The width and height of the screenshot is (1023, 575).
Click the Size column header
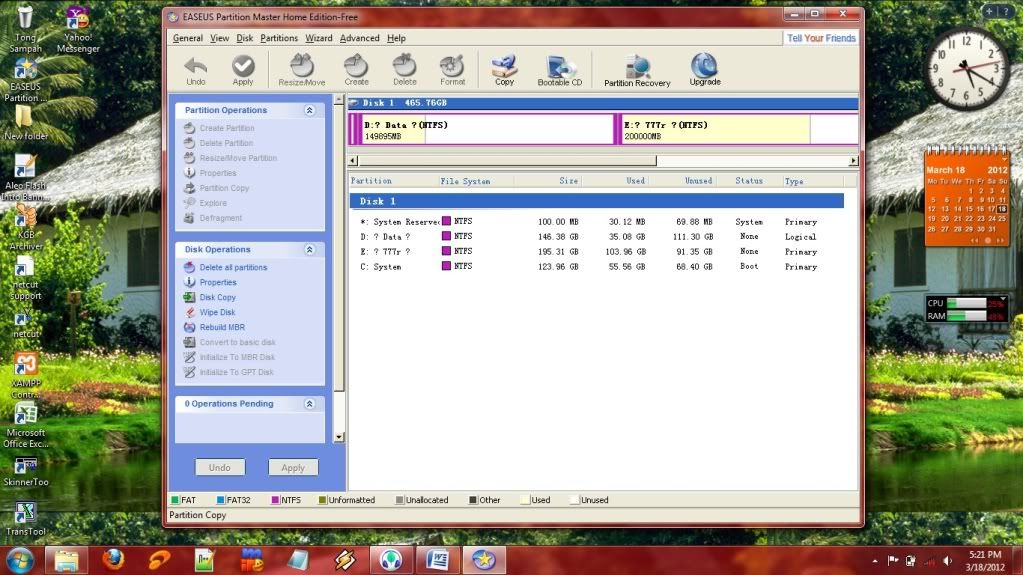(x=568, y=181)
